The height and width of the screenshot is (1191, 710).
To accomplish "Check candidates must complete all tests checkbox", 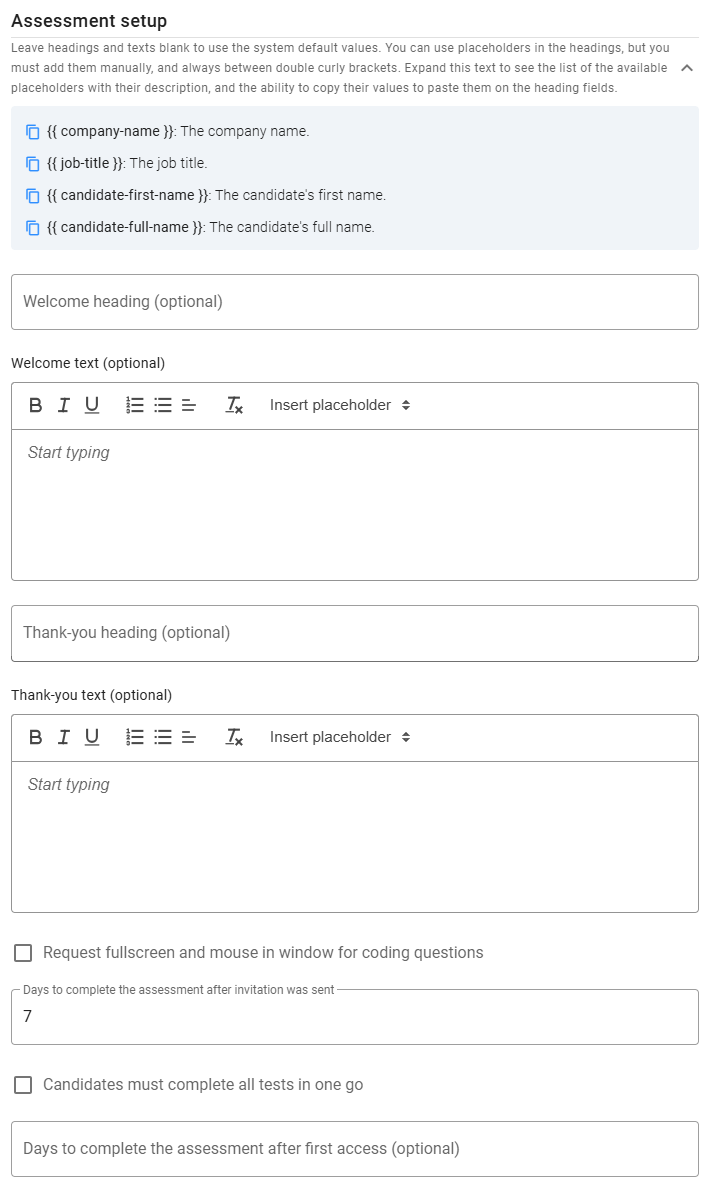I will point(23,1084).
